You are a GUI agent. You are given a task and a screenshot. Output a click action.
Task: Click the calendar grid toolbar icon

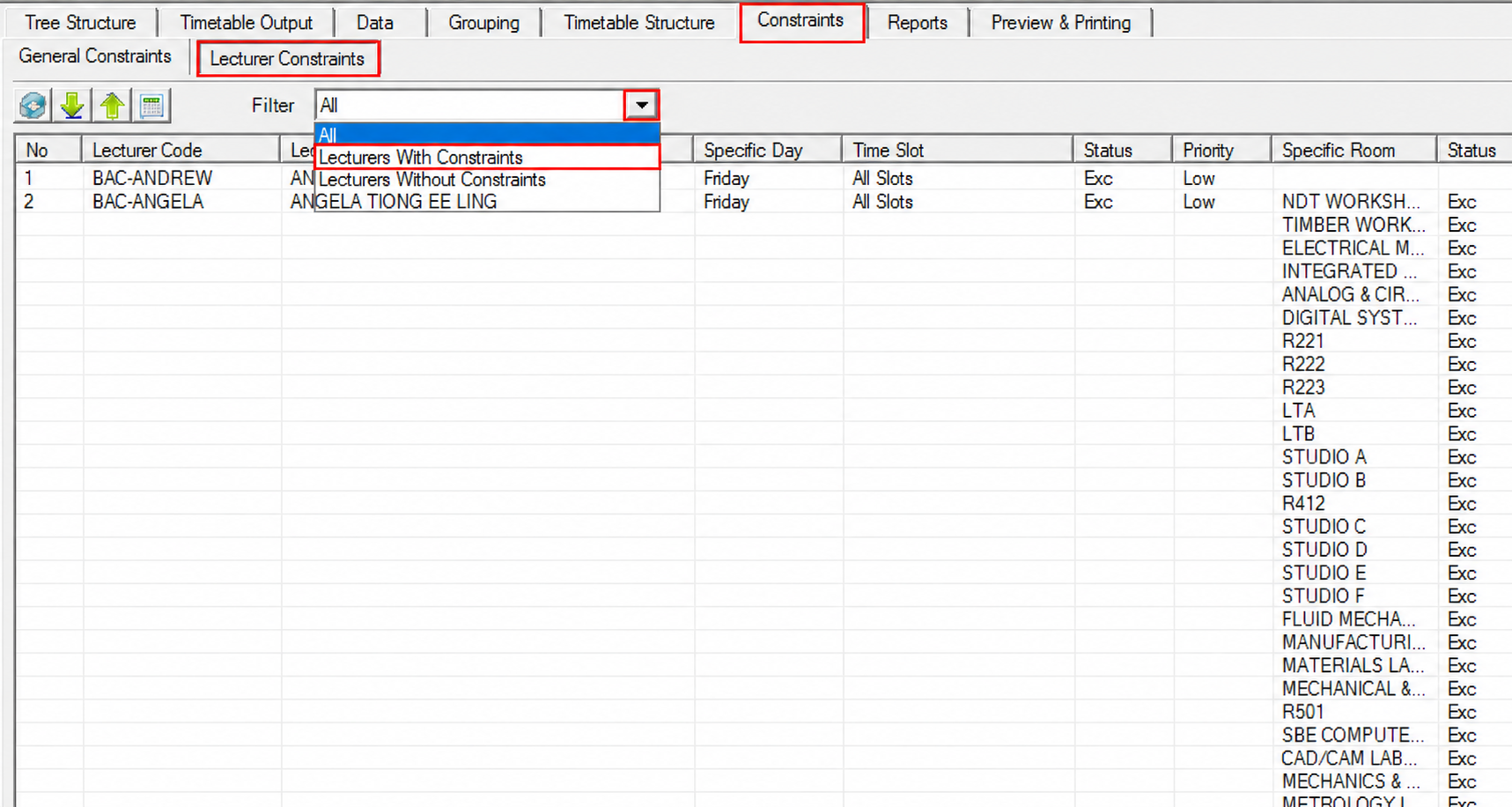pyautogui.click(x=152, y=106)
